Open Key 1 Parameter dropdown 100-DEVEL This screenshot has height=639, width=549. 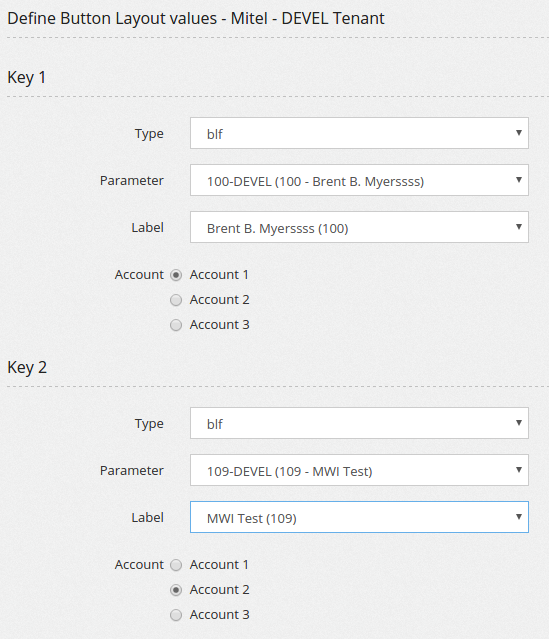[359, 180]
